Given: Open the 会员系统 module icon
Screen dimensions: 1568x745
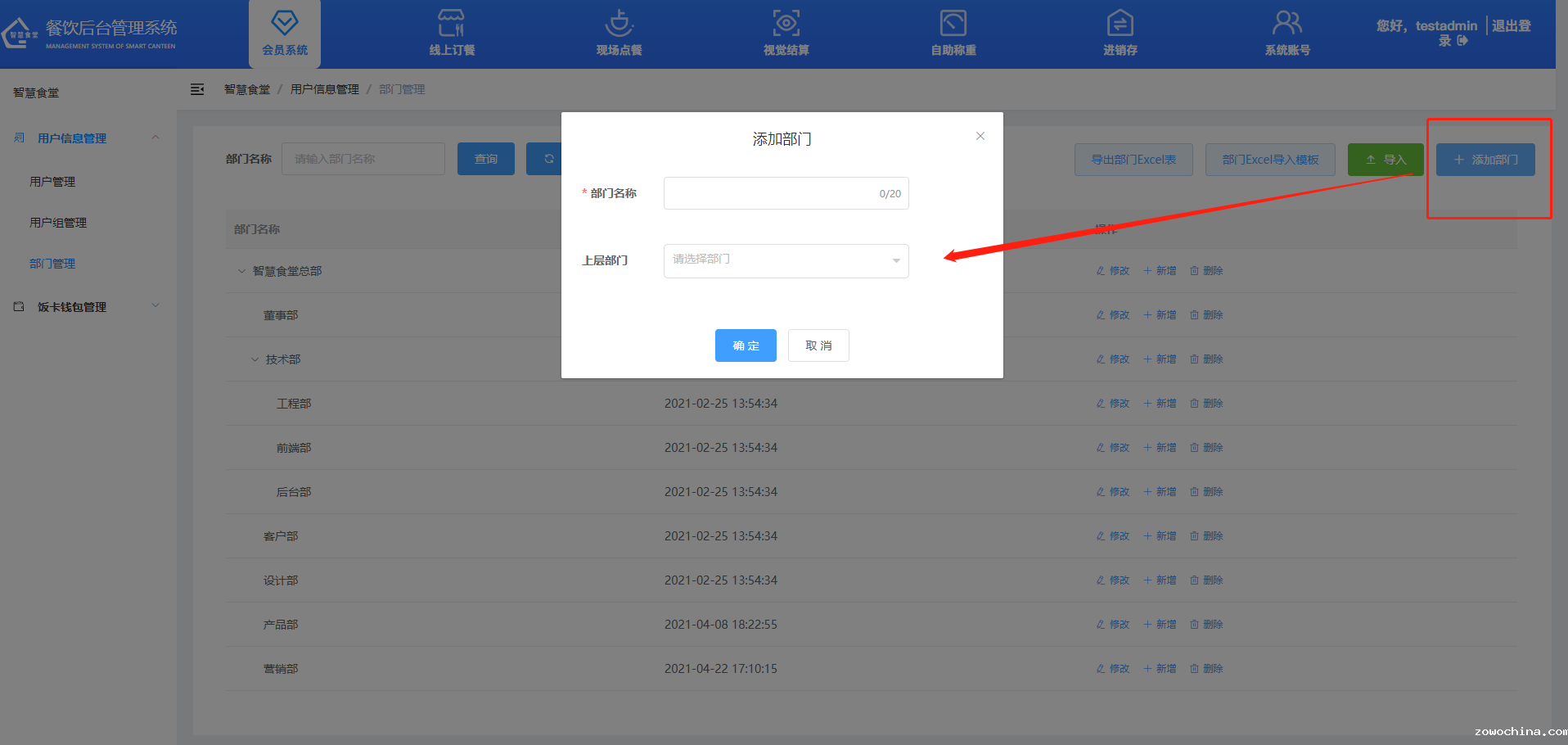Looking at the screenshot, I should (x=285, y=23).
